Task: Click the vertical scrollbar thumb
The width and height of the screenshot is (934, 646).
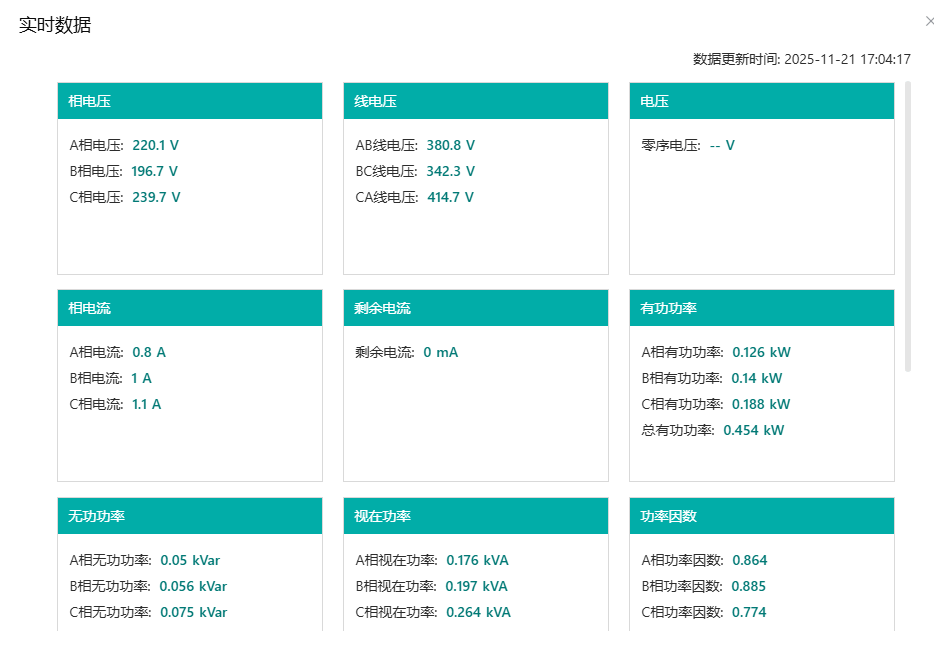Action: [908, 227]
